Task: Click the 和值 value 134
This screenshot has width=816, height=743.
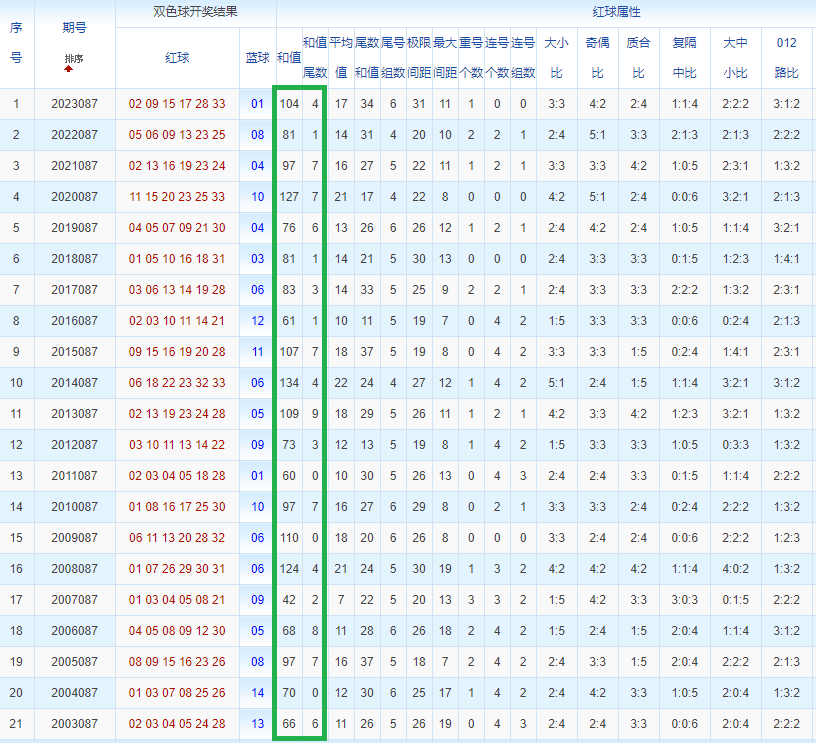Action: (x=289, y=383)
